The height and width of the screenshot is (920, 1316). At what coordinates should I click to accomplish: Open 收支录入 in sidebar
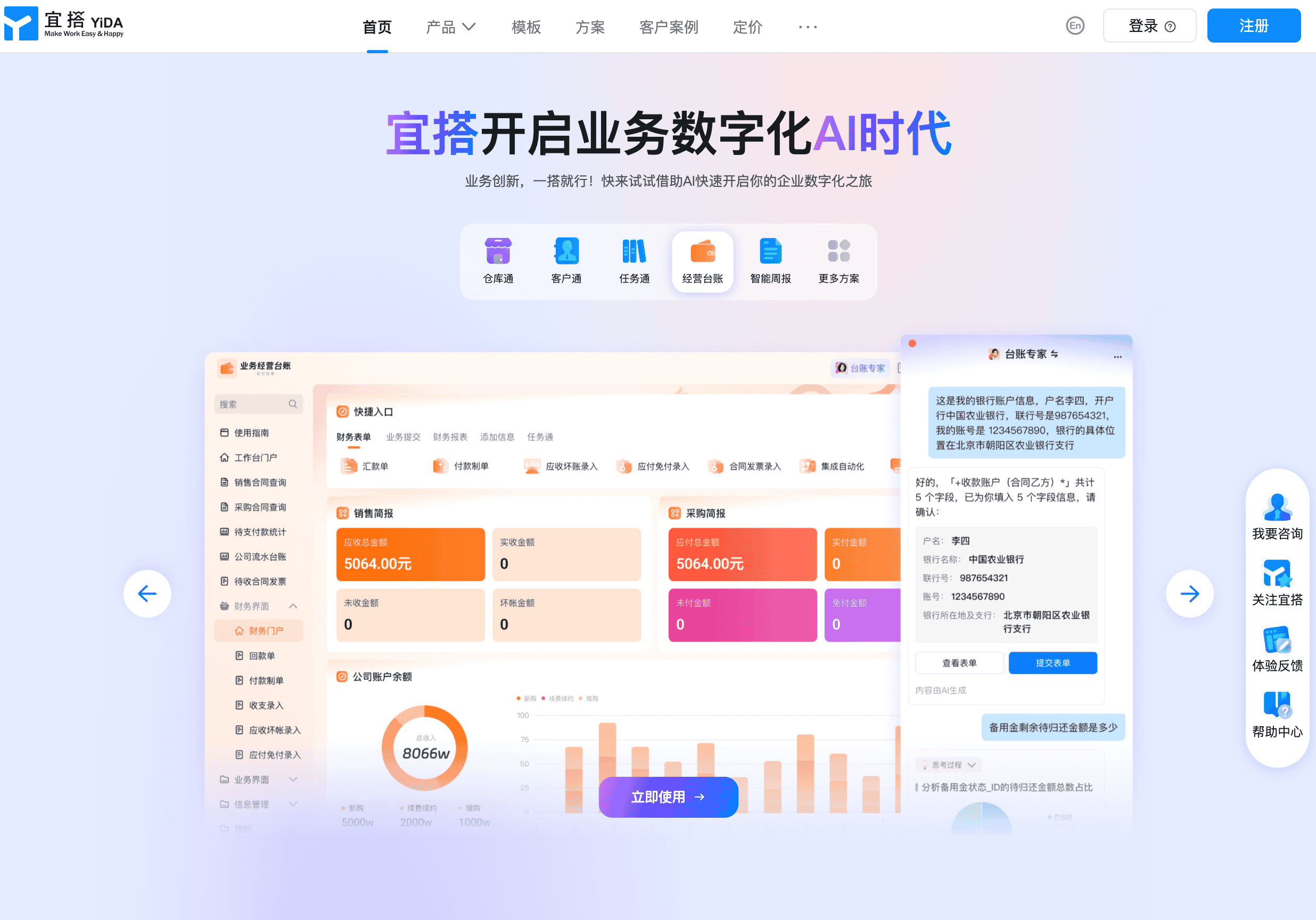[259, 705]
